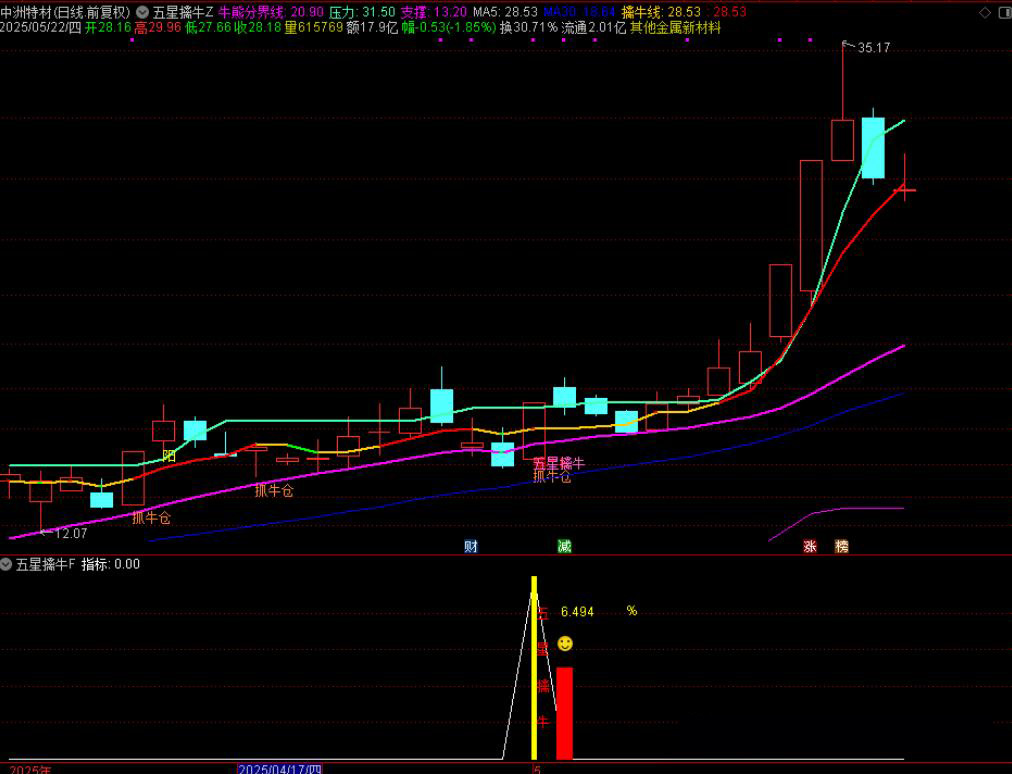Viewport: 1012px width, 774px height.
Task: Click the 榜 ranking marker icon
Action: pyautogui.click(x=841, y=547)
